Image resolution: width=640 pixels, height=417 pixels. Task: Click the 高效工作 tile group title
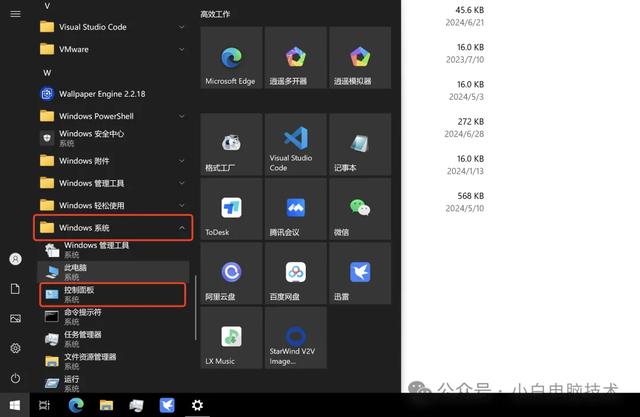coord(215,14)
